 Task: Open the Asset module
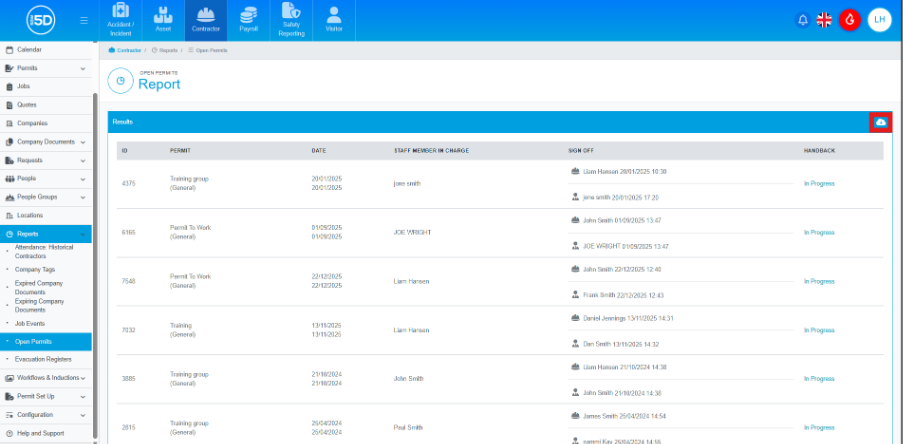tap(163, 20)
